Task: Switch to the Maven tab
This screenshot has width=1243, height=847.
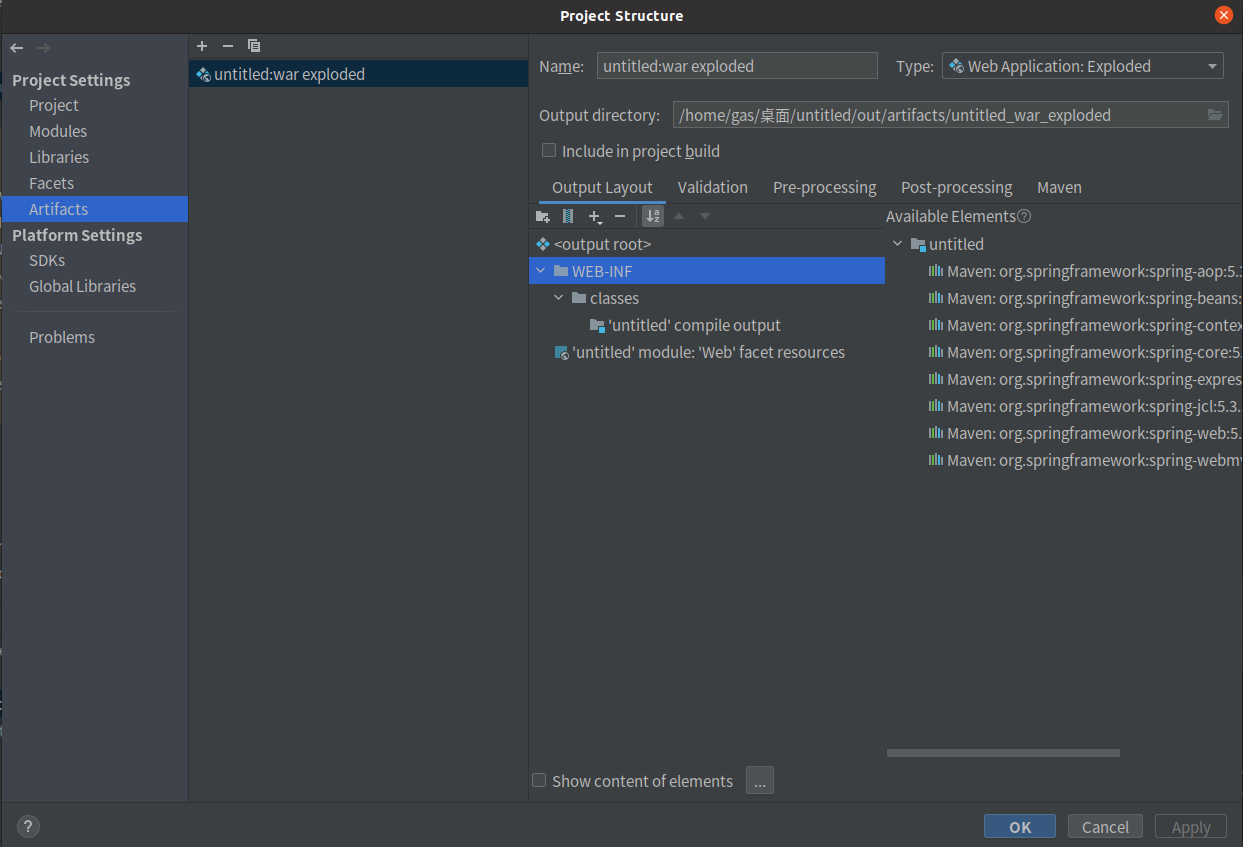Action: point(1059,187)
